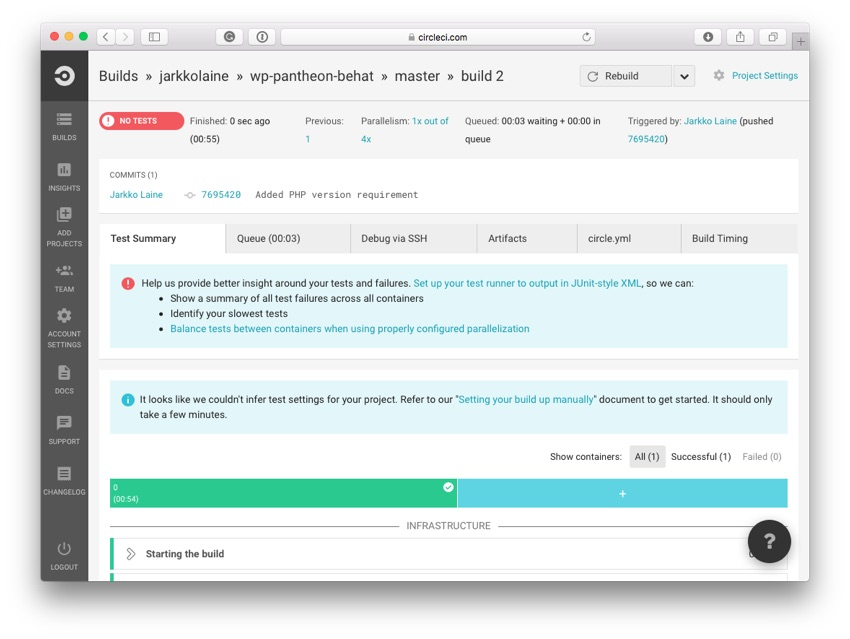Open the Rebuild dropdown arrow

pos(684,76)
